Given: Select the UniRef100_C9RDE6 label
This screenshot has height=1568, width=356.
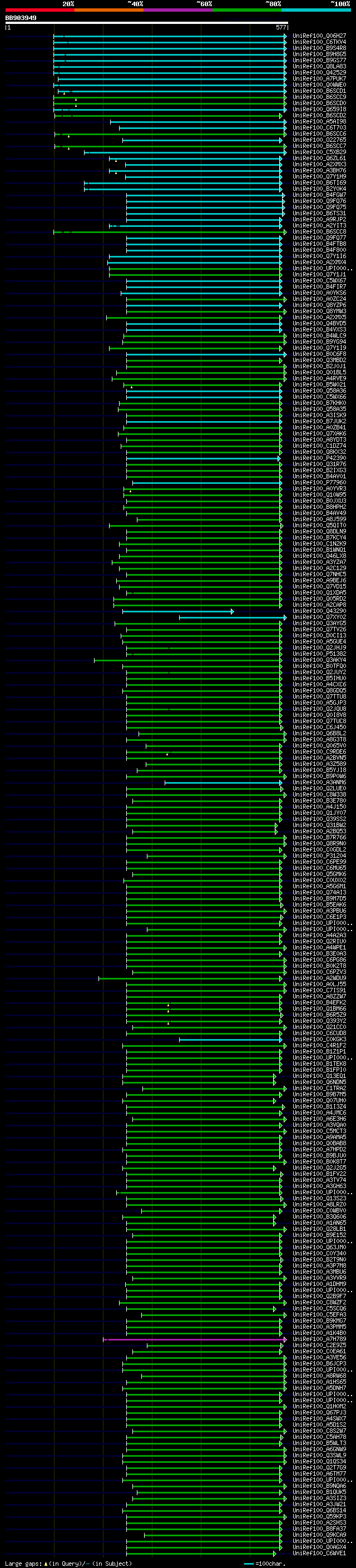Looking at the screenshot, I should pos(319,752).
